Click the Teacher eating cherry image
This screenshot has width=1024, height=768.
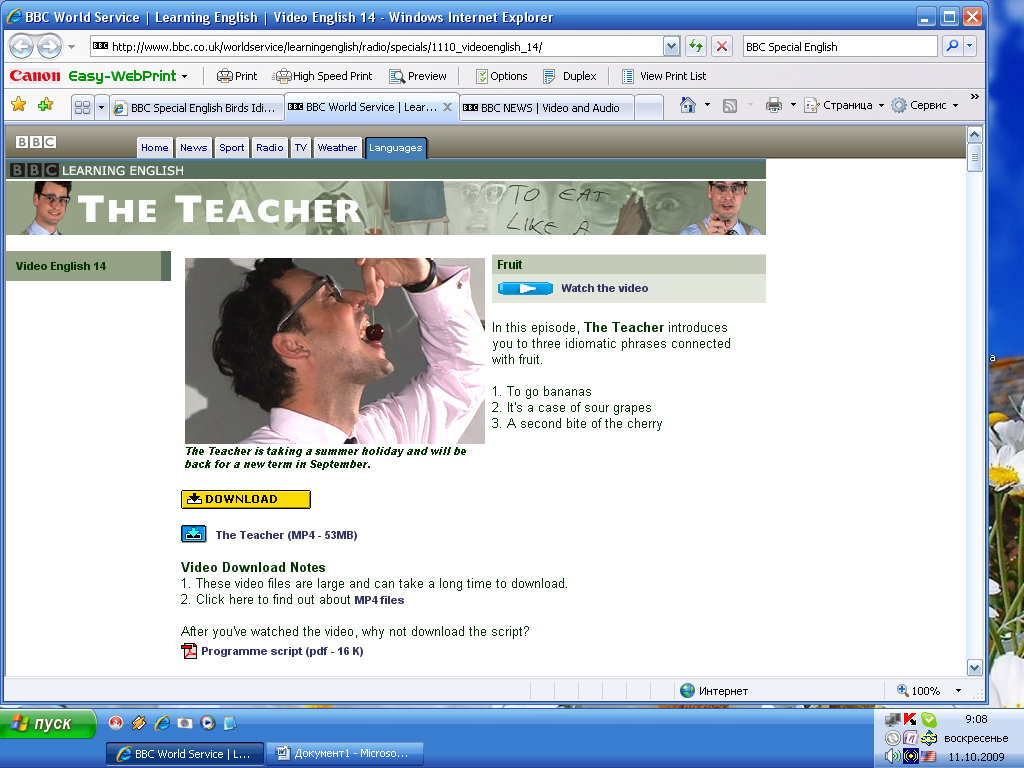click(335, 351)
